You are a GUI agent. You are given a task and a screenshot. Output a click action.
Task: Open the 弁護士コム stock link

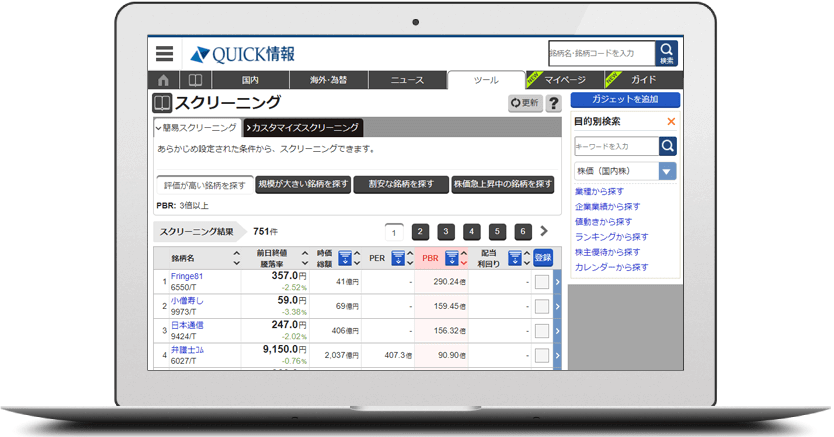pos(187,350)
